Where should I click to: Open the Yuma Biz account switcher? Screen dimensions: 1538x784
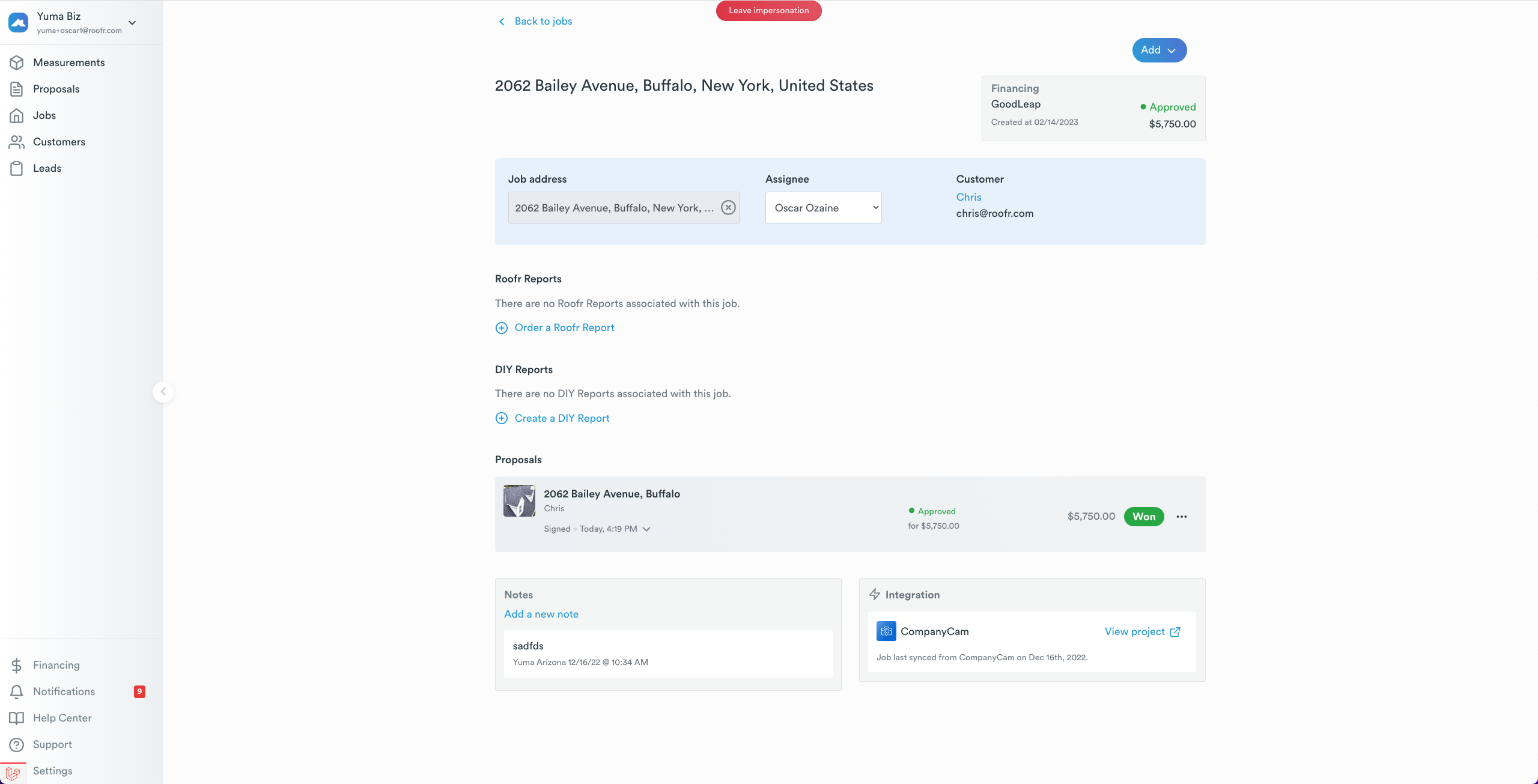(132, 23)
